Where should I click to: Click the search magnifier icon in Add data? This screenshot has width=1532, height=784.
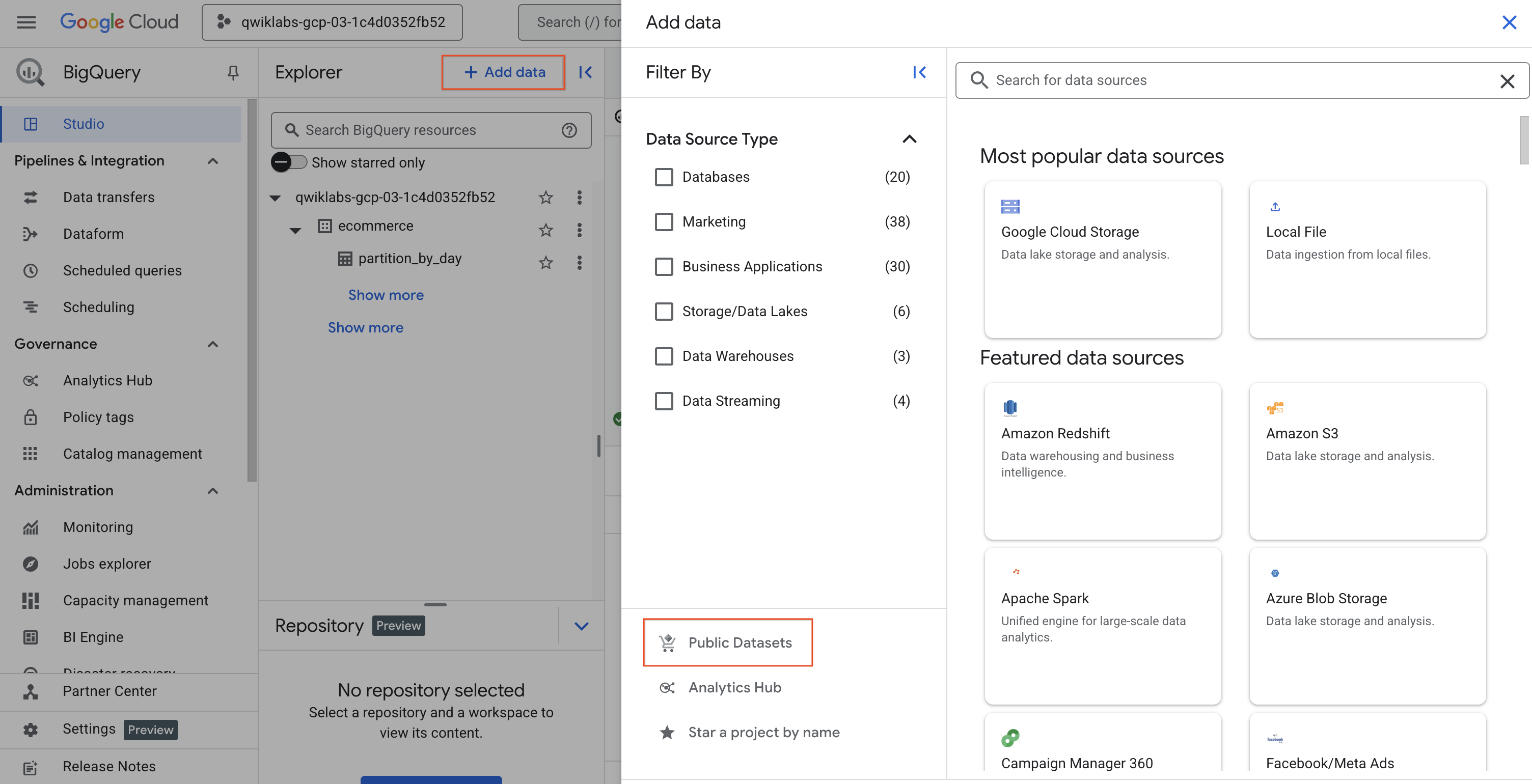pos(979,80)
